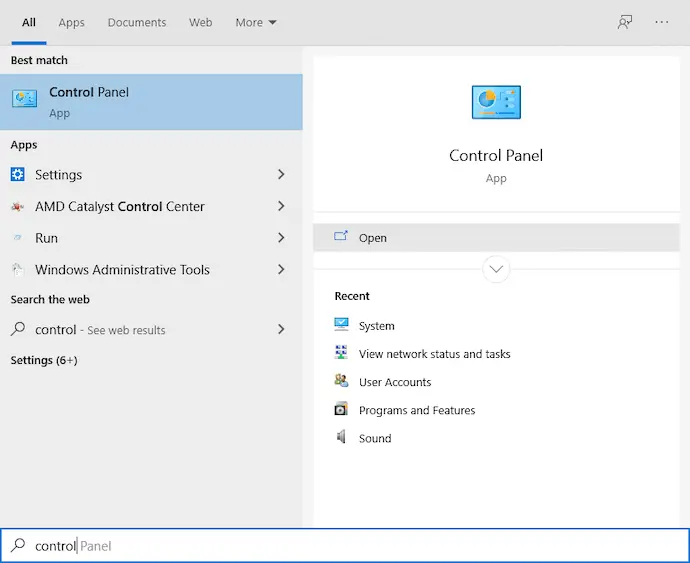This screenshot has height=563, width=690.
Task: Click the Sound speaker icon under Recent
Action: [341, 437]
